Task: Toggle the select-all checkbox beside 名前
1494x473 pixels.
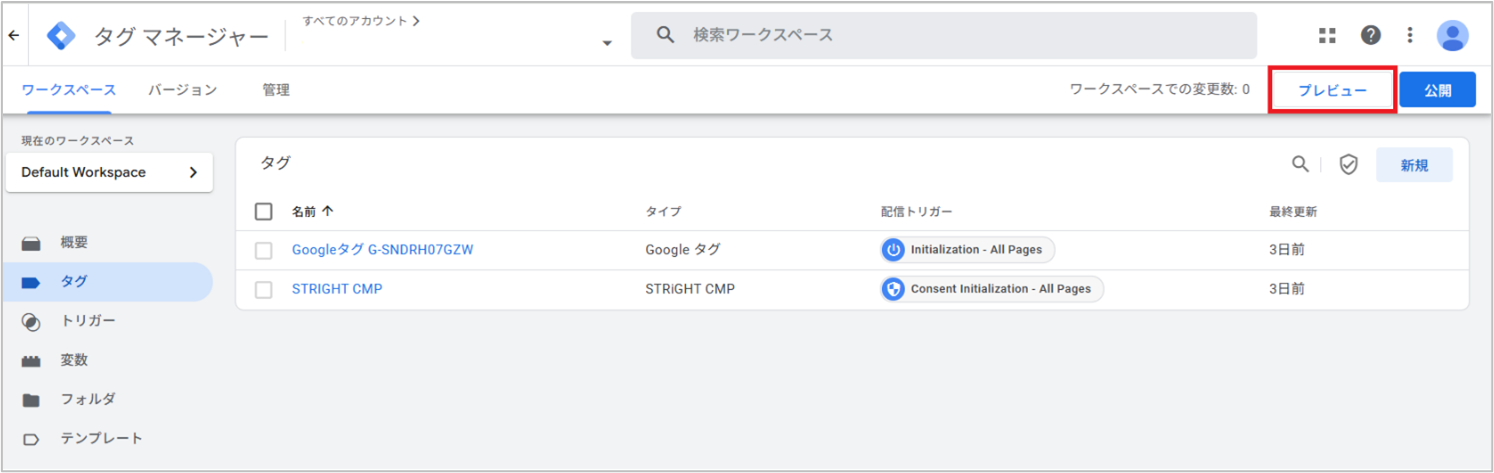Action: pyautogui.click(x=264, y=211)
